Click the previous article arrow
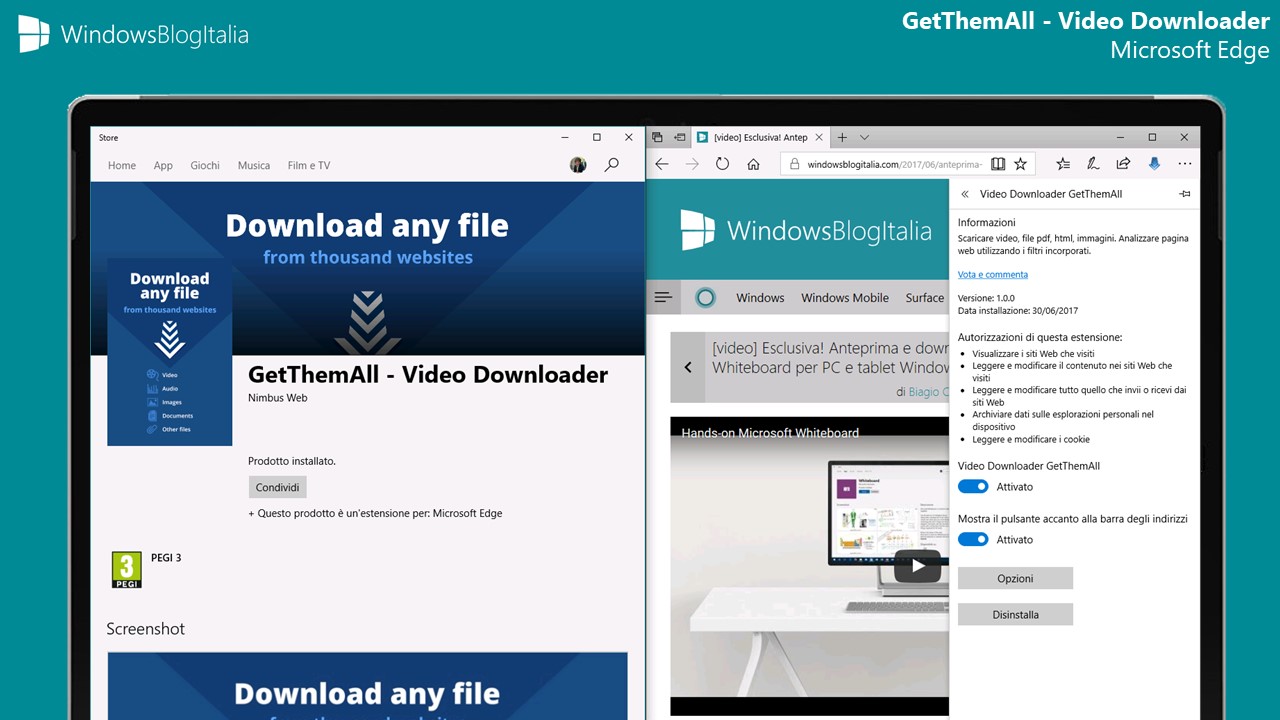The image size is (1280, 720). [688, 367]
